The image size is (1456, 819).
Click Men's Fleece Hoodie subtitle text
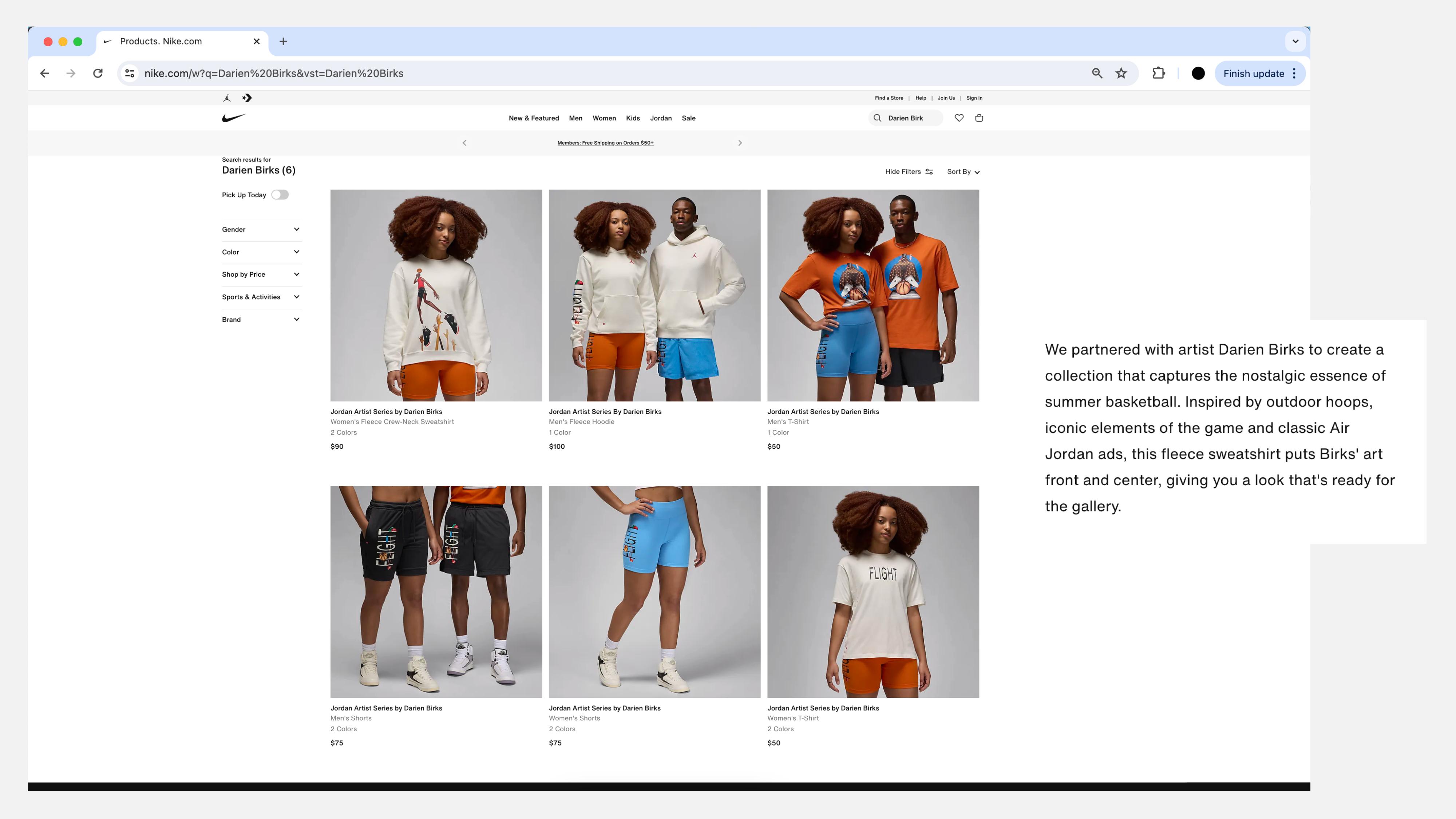[x=581, y=422]
